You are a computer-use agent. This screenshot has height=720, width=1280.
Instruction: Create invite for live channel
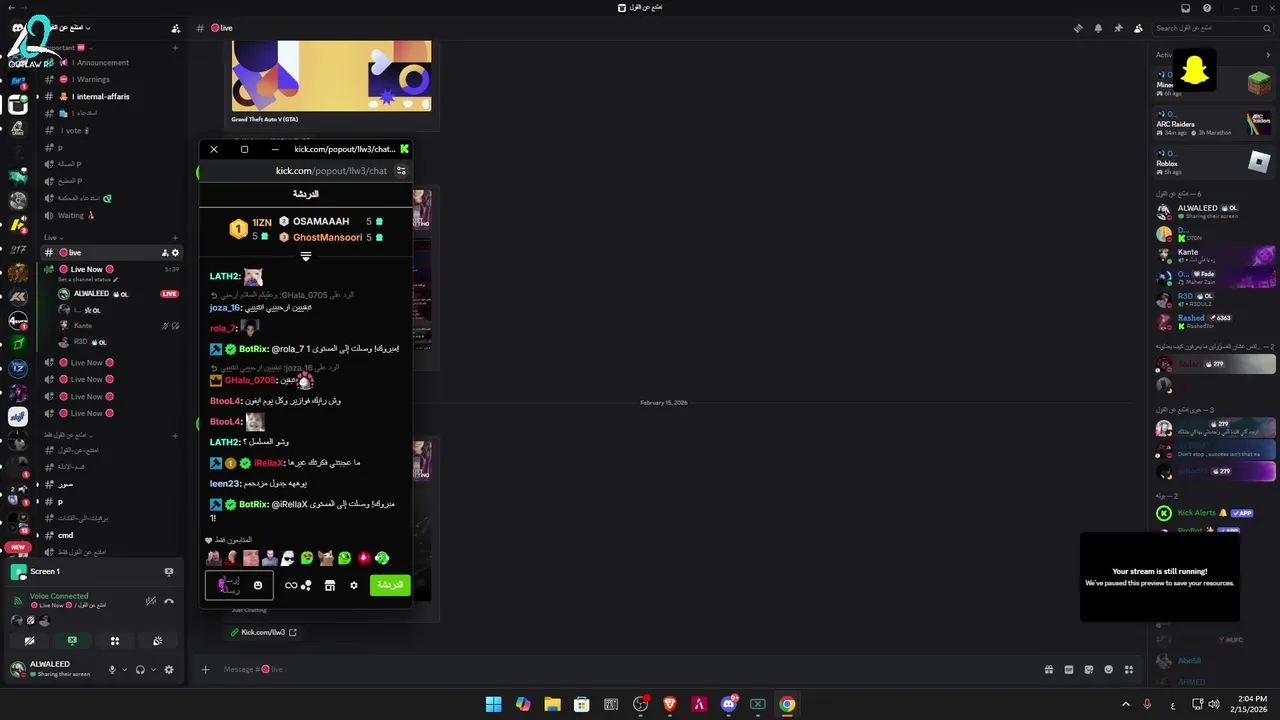(x=165, y=253)
